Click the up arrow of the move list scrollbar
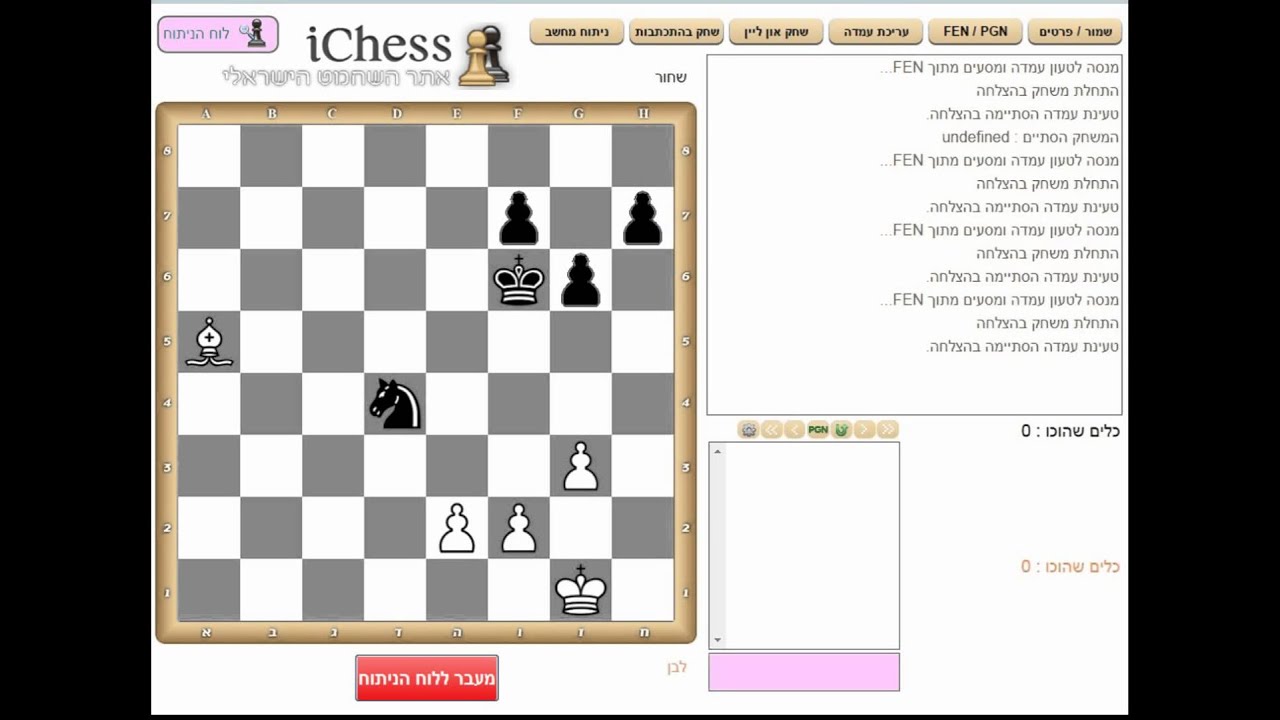 coord(717,451)
